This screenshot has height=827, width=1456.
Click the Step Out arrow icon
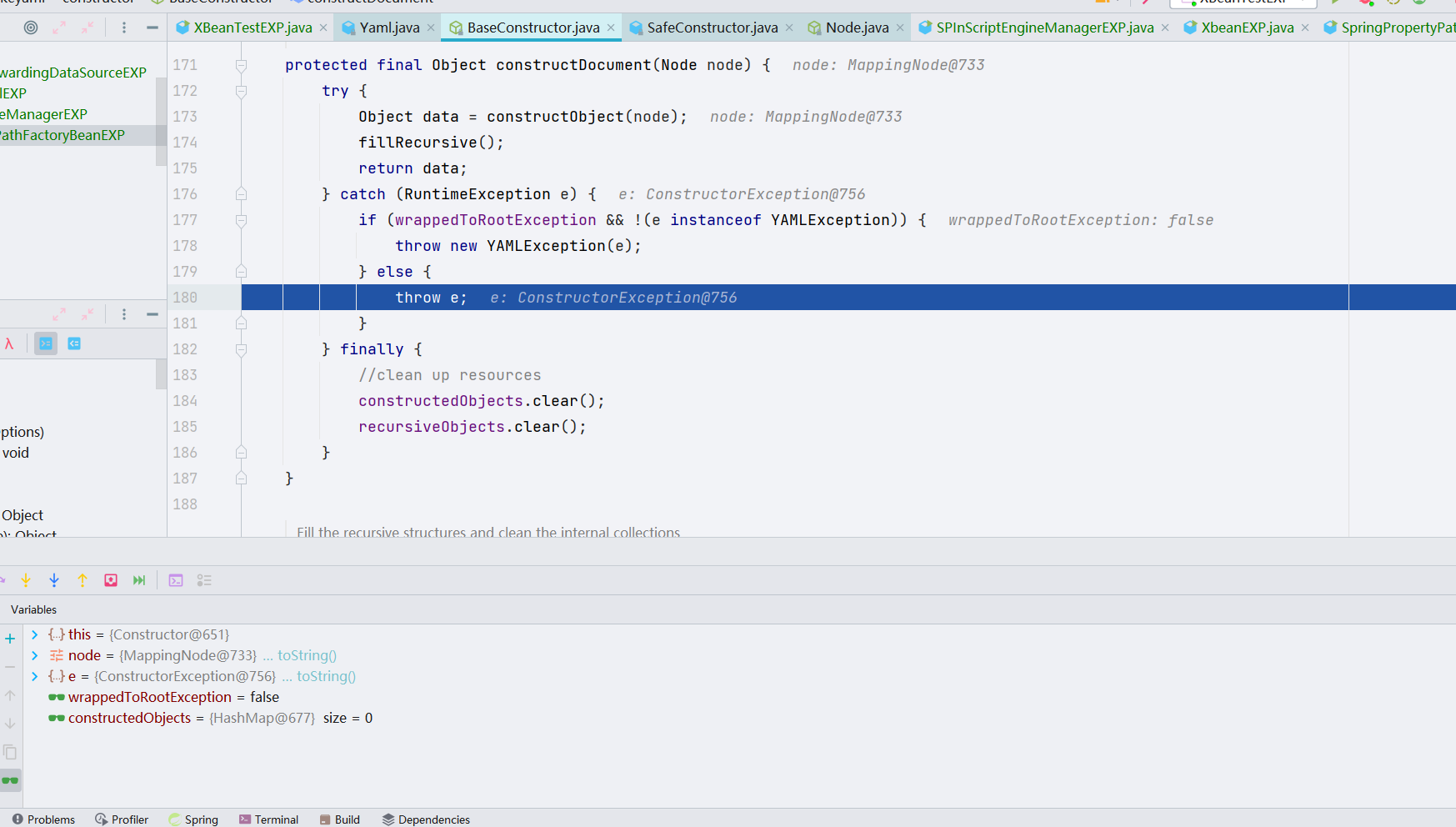pos(83,580)
